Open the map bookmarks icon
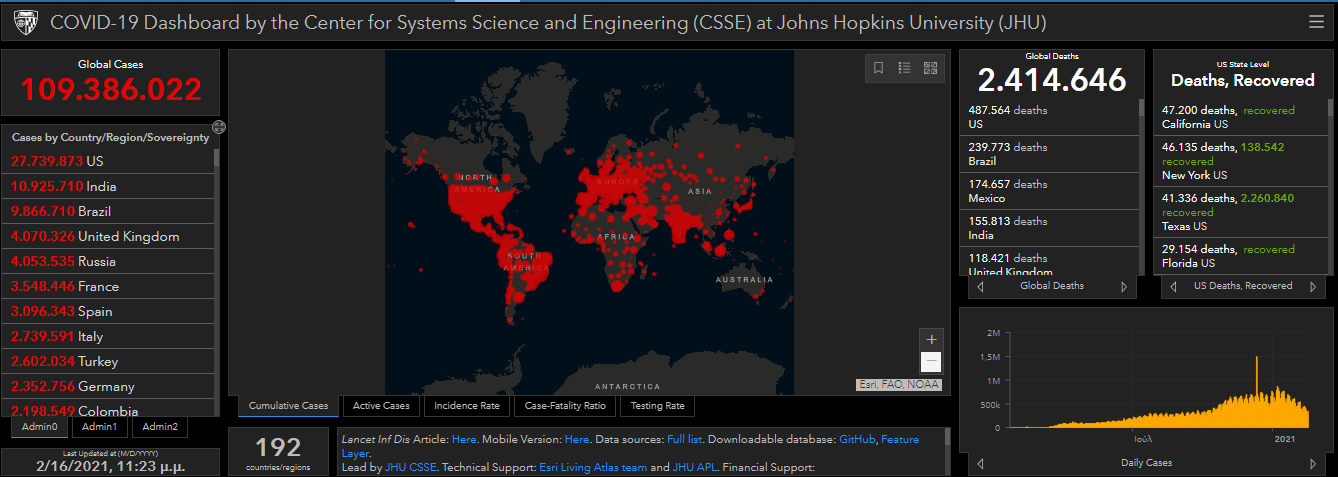The width and height of the screenshot is (1338, 477). tap(878, 68)
